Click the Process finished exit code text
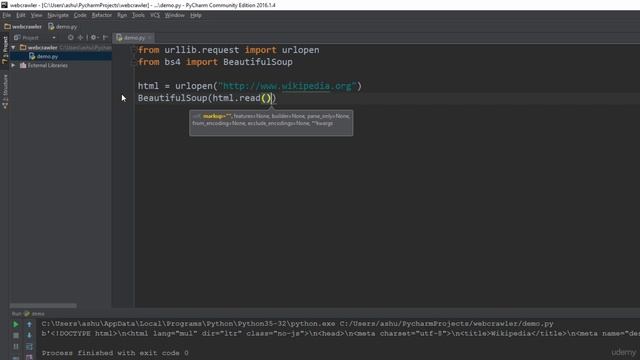 pos(115,353)
